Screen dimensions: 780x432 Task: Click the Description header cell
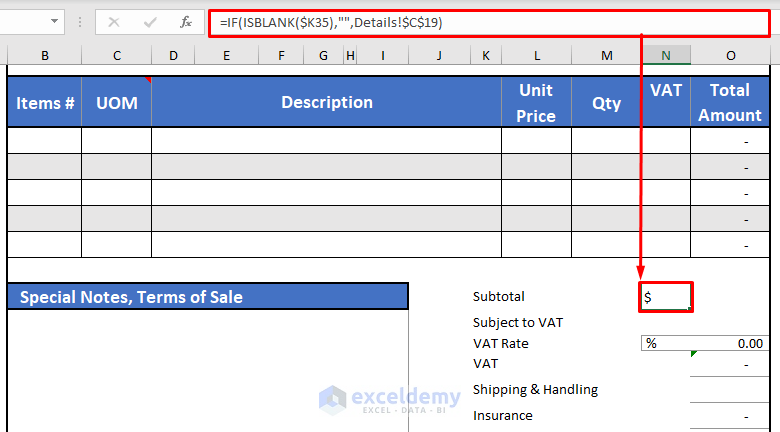(x=326, y=103)
